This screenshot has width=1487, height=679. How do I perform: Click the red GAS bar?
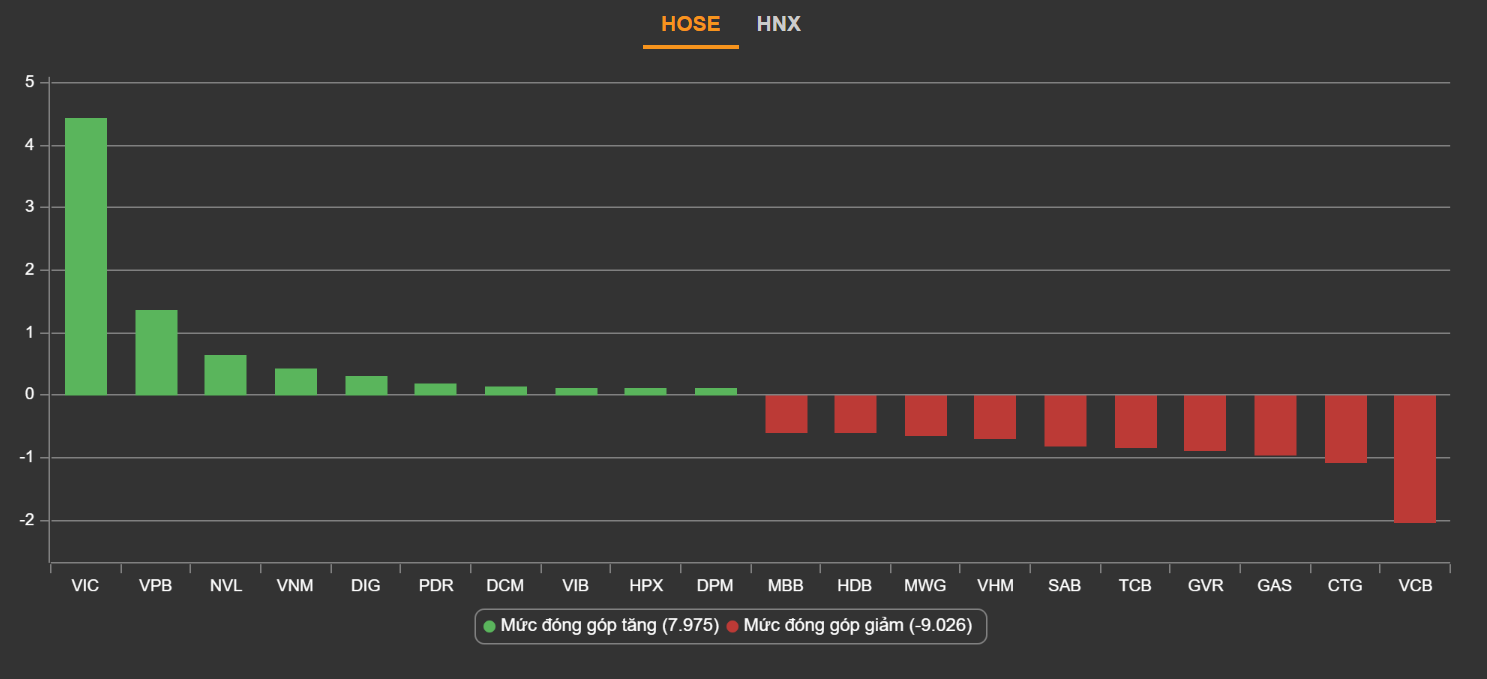pos(1275,425)
